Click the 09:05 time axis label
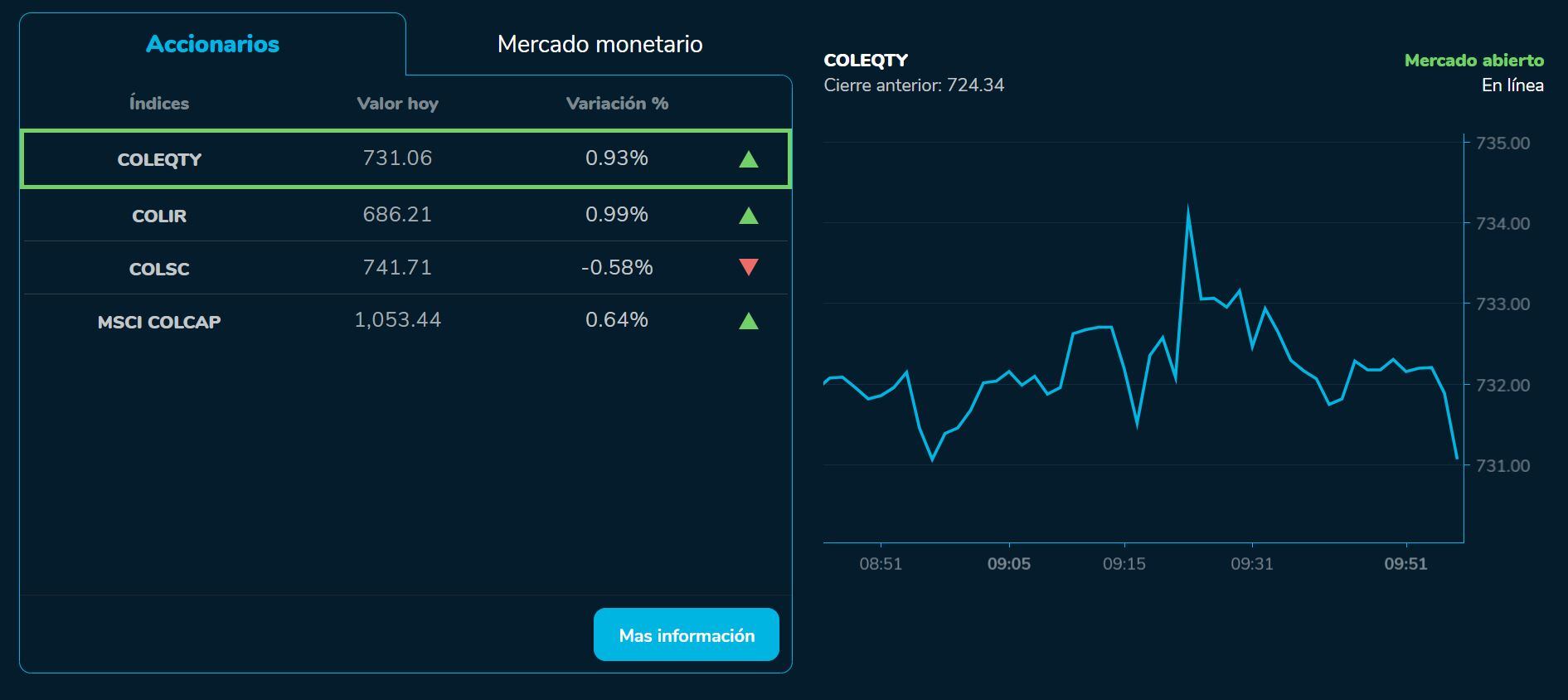The image size is (1568, 700). (x=1008, y=564)
